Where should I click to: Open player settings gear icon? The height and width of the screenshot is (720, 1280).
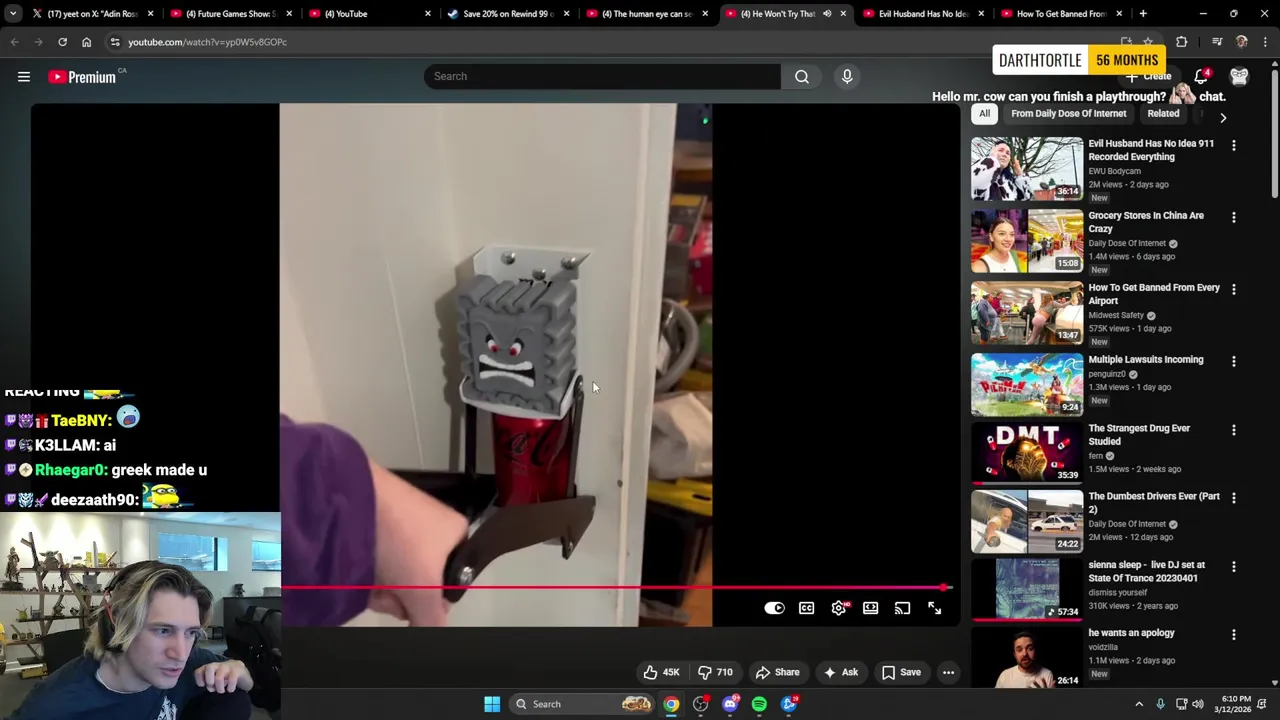coord(839,608)
